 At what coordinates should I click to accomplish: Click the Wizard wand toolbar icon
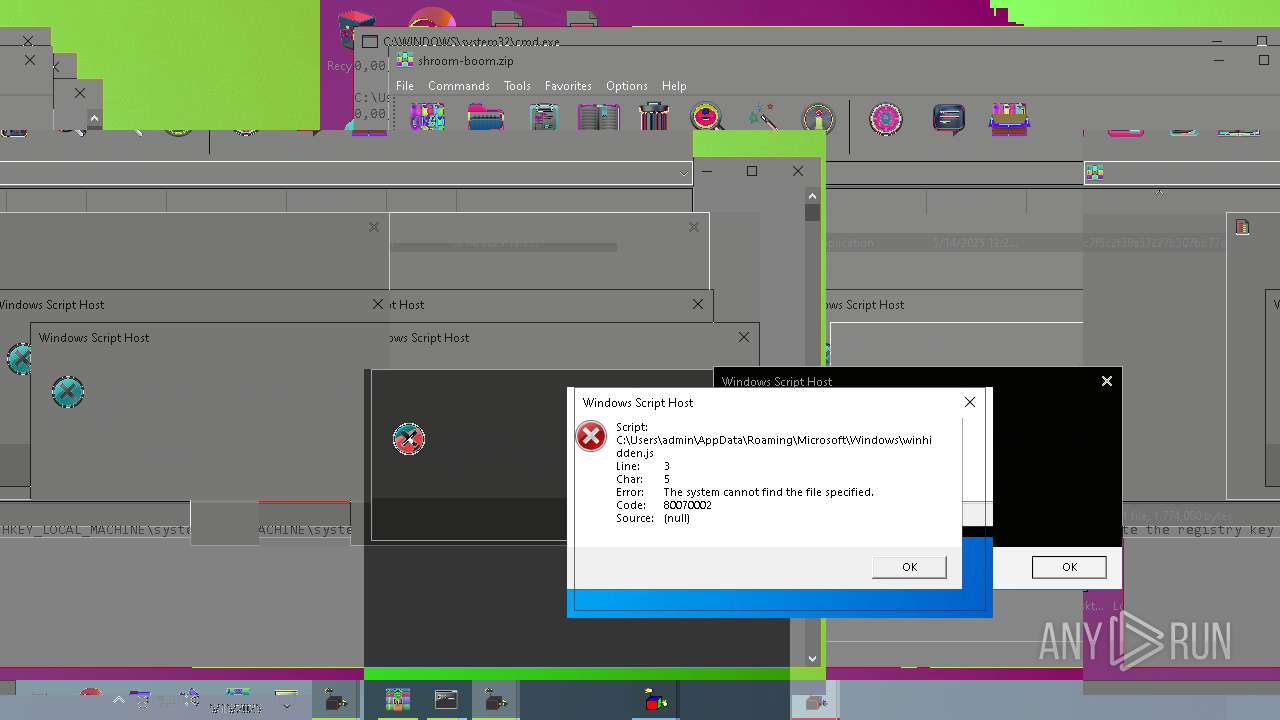pos(763,117)
